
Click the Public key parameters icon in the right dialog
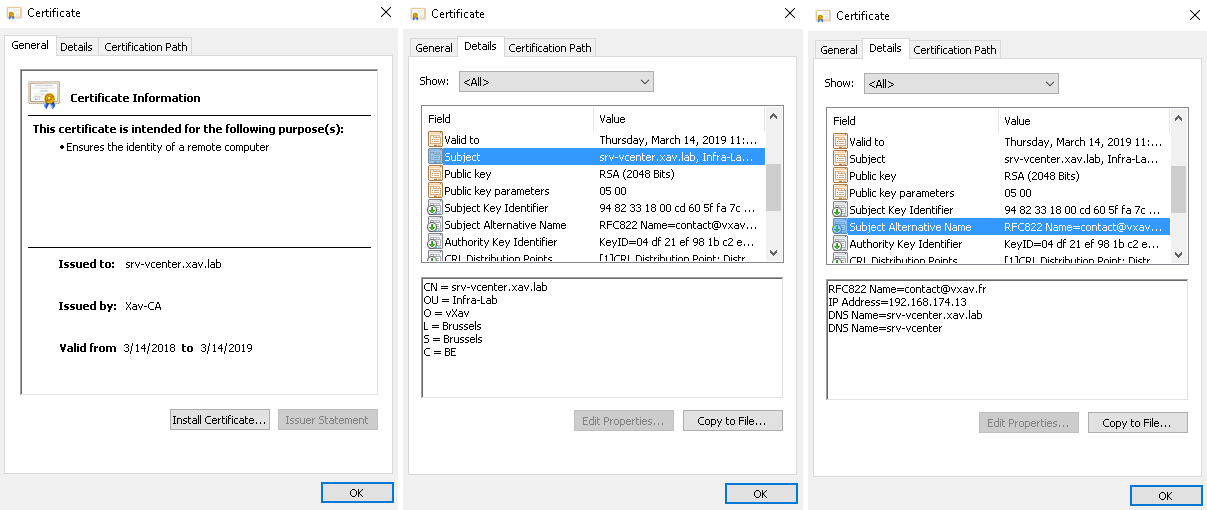pos(840,193)
